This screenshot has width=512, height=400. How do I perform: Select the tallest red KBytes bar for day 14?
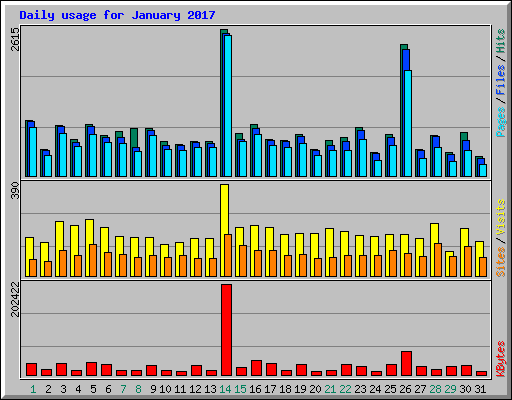[x=227, y=330]
